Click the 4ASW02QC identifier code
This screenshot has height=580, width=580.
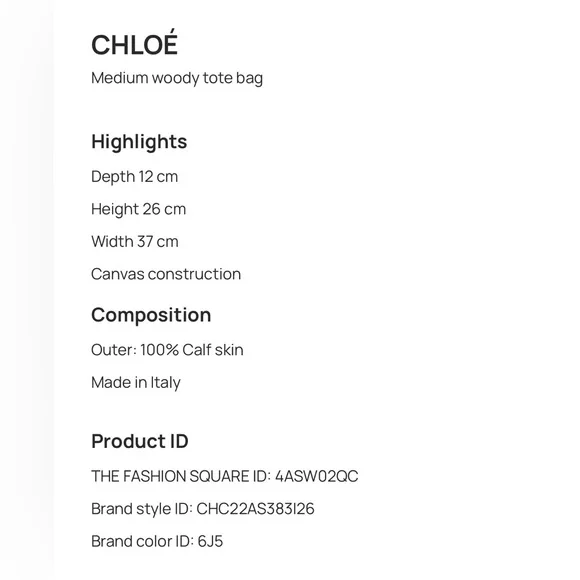[317, 476]
